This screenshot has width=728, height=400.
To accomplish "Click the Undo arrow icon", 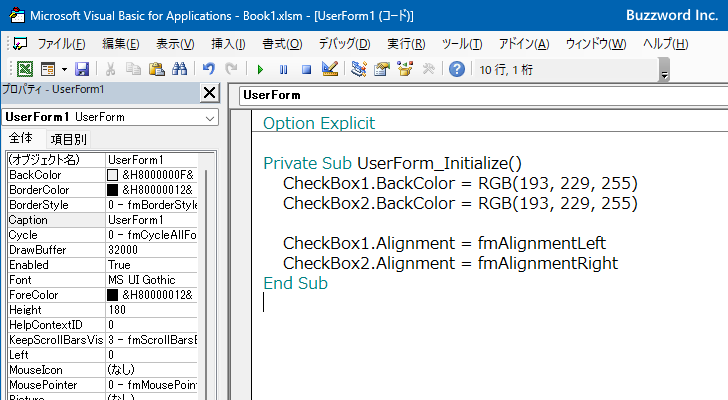I will [x=209, y=69].
